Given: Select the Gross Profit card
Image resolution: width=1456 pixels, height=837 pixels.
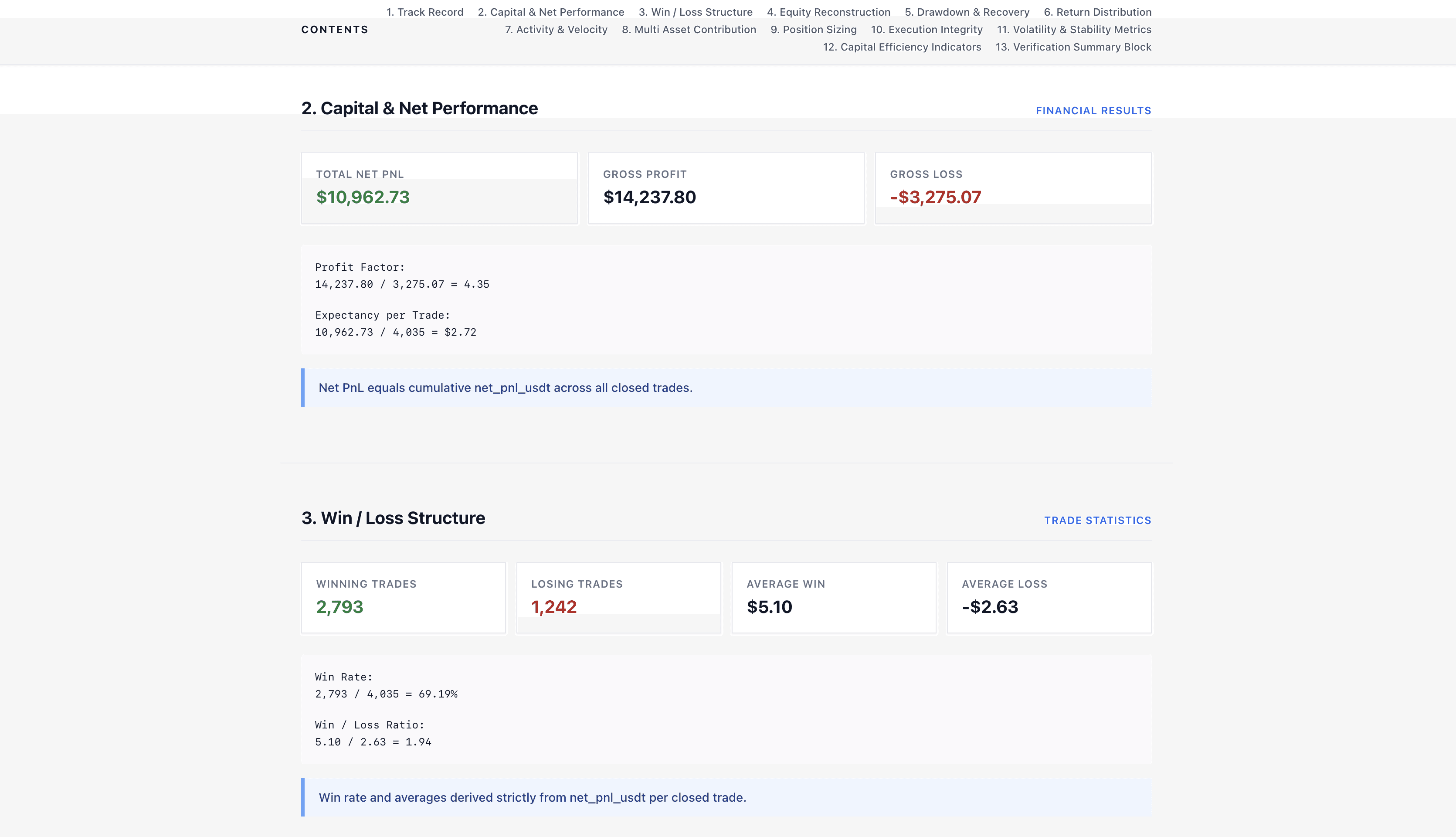Looking at the screenshot, I should (726, 188).
